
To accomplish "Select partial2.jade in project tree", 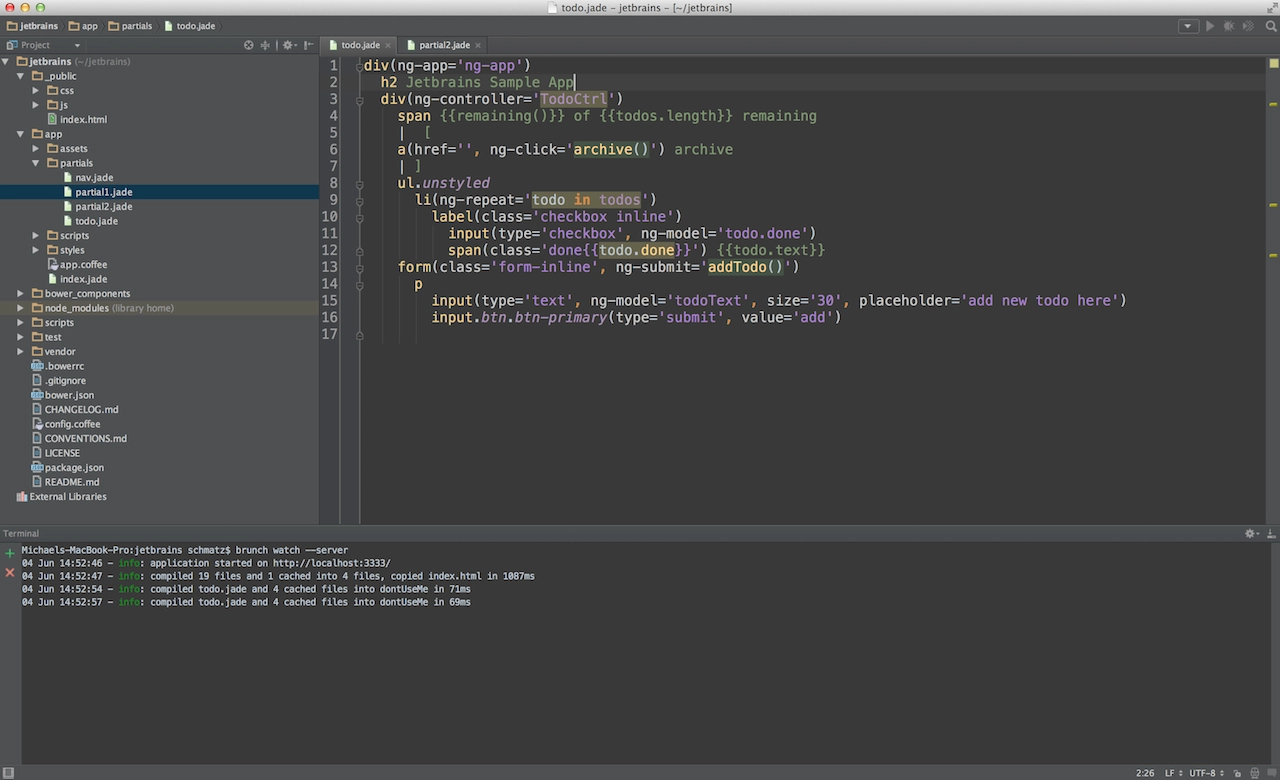I will pyautogui.click(x=96, y=207).
